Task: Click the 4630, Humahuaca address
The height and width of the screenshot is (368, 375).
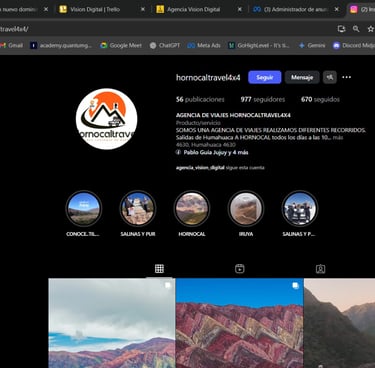Action: click(206, 145)
